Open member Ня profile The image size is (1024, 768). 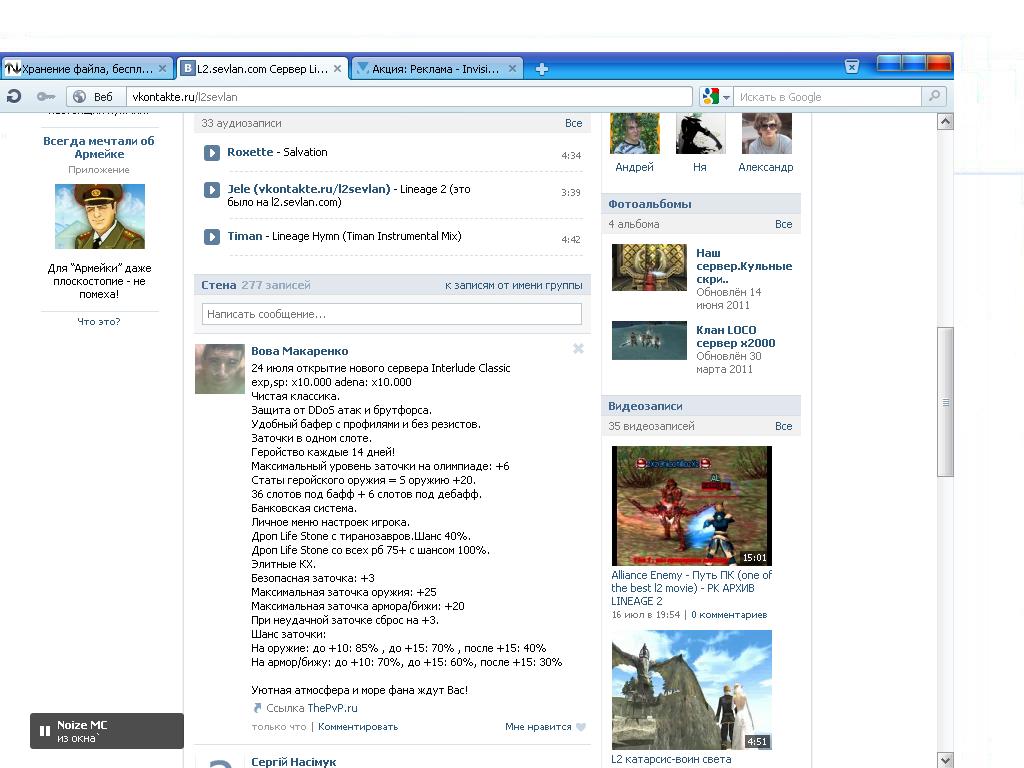(699, 167)
